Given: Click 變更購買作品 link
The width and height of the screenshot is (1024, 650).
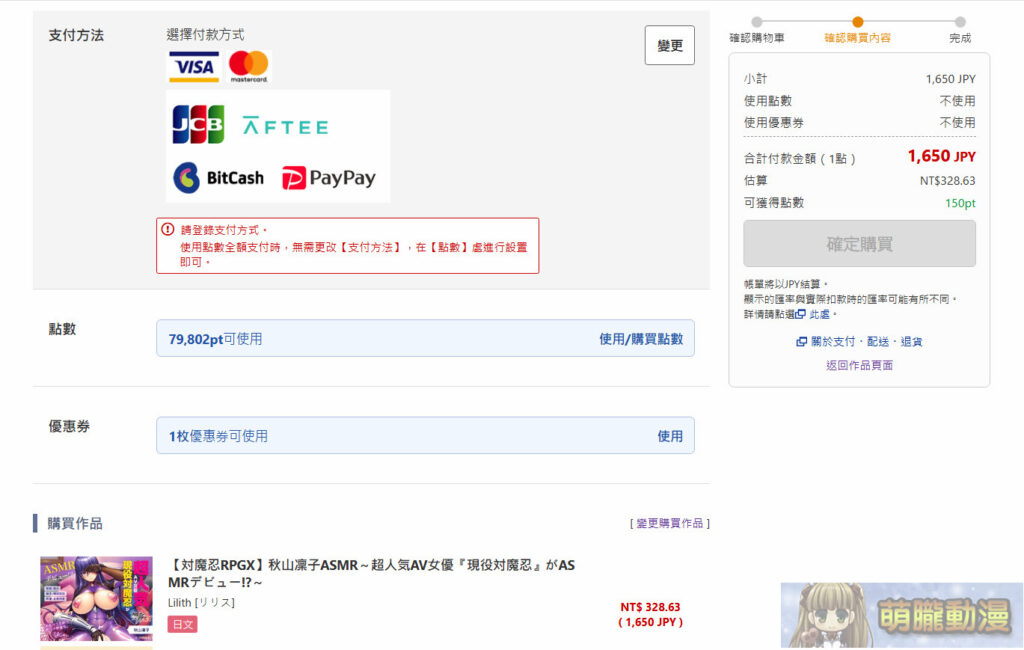Looking at the screenshot, I should pyautogui.click(x=669, y=523).
